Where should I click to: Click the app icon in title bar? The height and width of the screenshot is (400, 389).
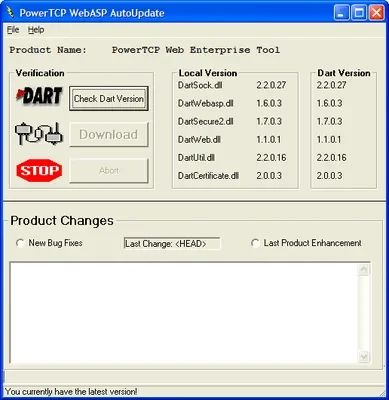(11, 13)
